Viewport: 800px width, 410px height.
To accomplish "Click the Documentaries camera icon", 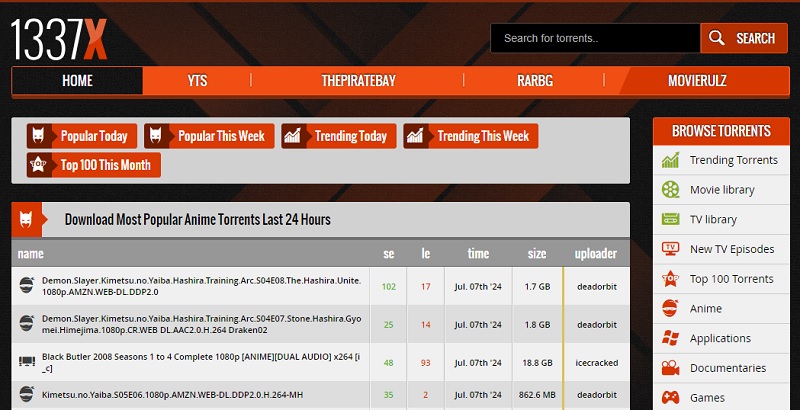I will coord(670,368).
